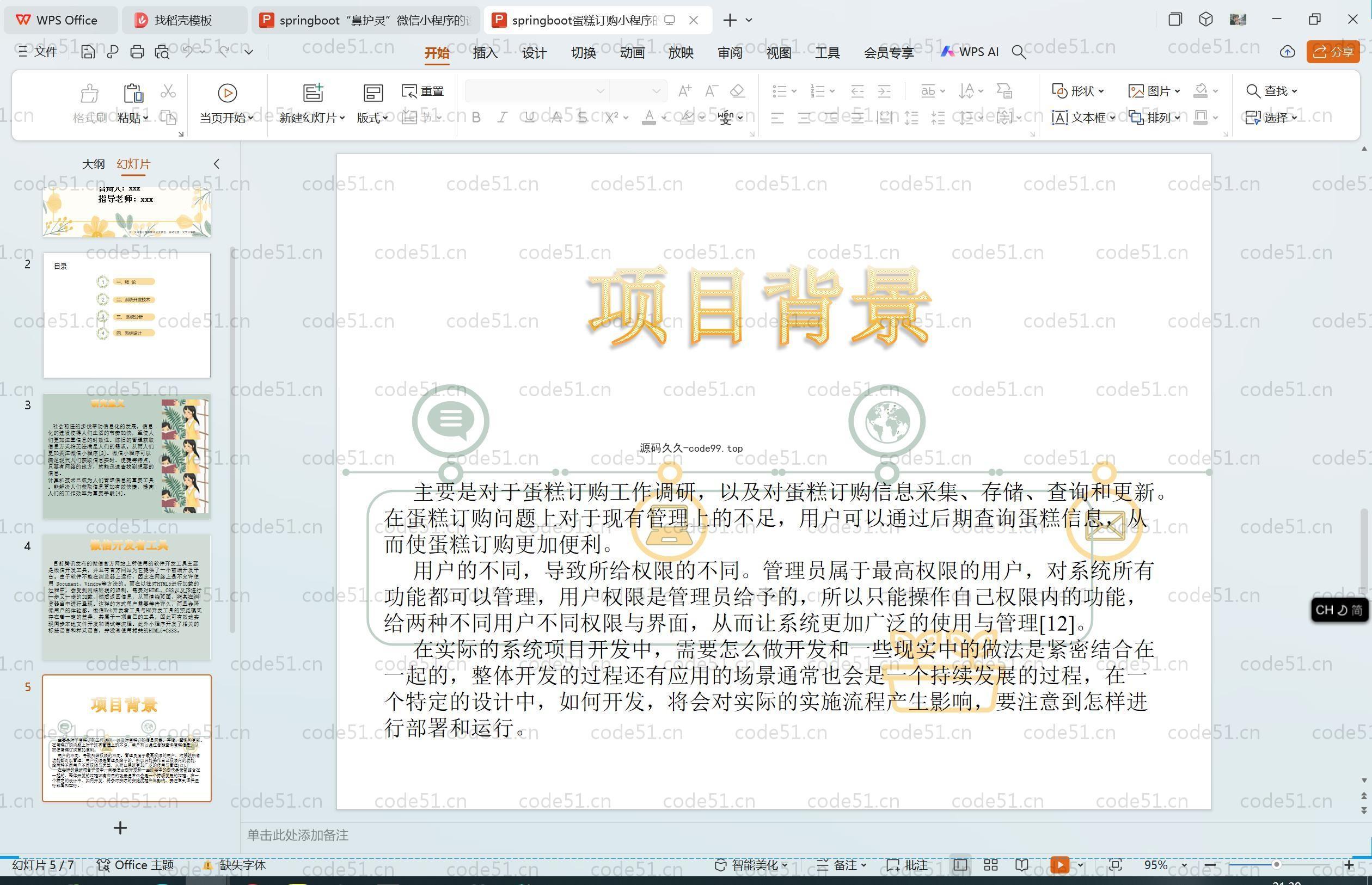Click the cloud upload icon
Viewport: 1372px width, 885px height.
[1287, 52]
